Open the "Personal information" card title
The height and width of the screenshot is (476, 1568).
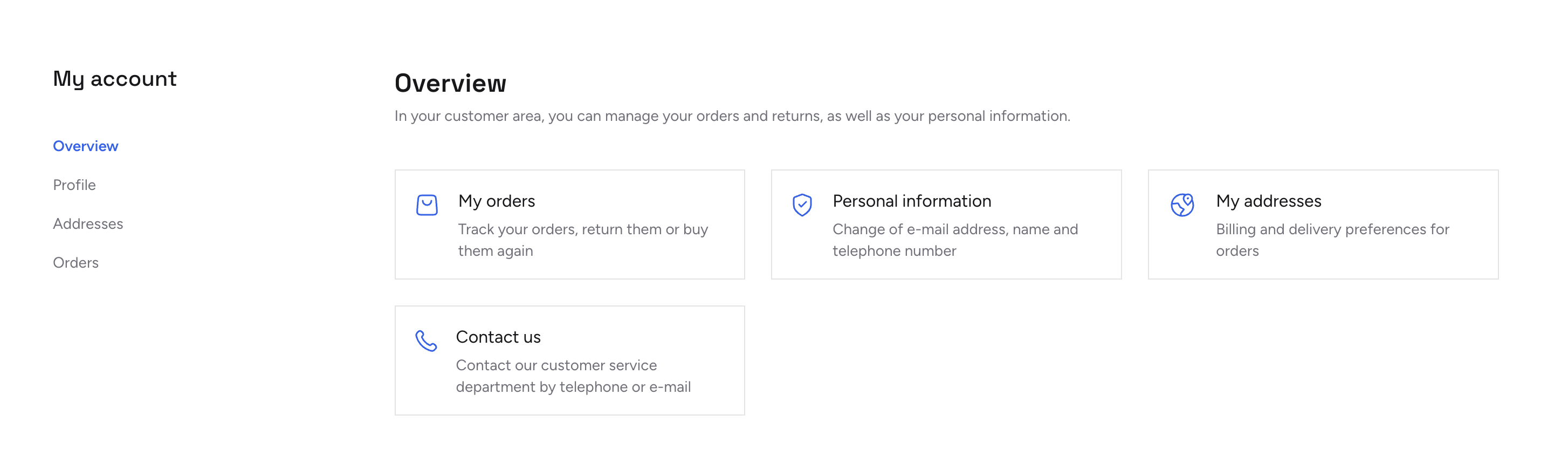(x=911, y=201)
